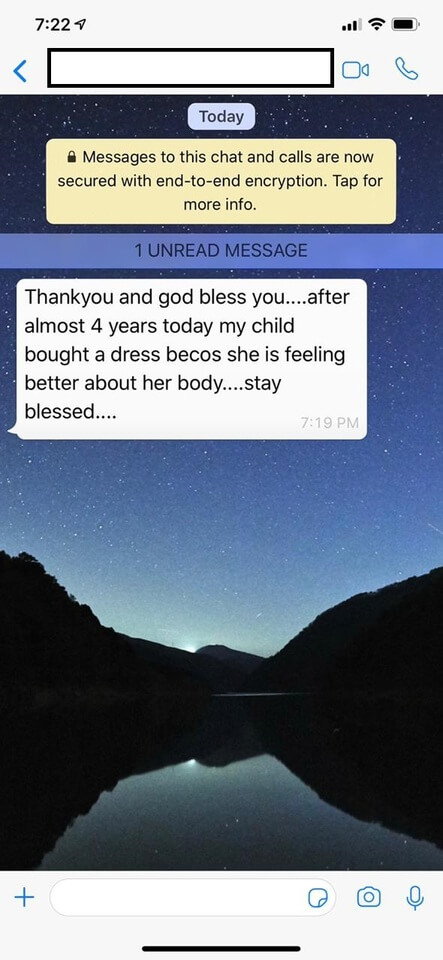This screenshot has height=960, width=443.
Task: Tap the Today date label
Action: (x=221, y=116)
